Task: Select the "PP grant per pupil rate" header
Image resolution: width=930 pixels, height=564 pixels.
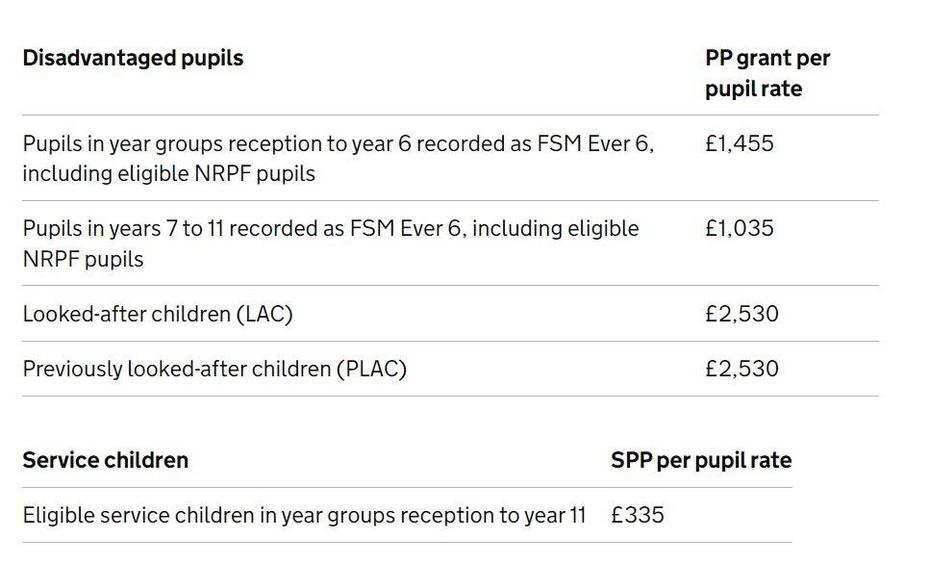Action: [x=767, y=73]
